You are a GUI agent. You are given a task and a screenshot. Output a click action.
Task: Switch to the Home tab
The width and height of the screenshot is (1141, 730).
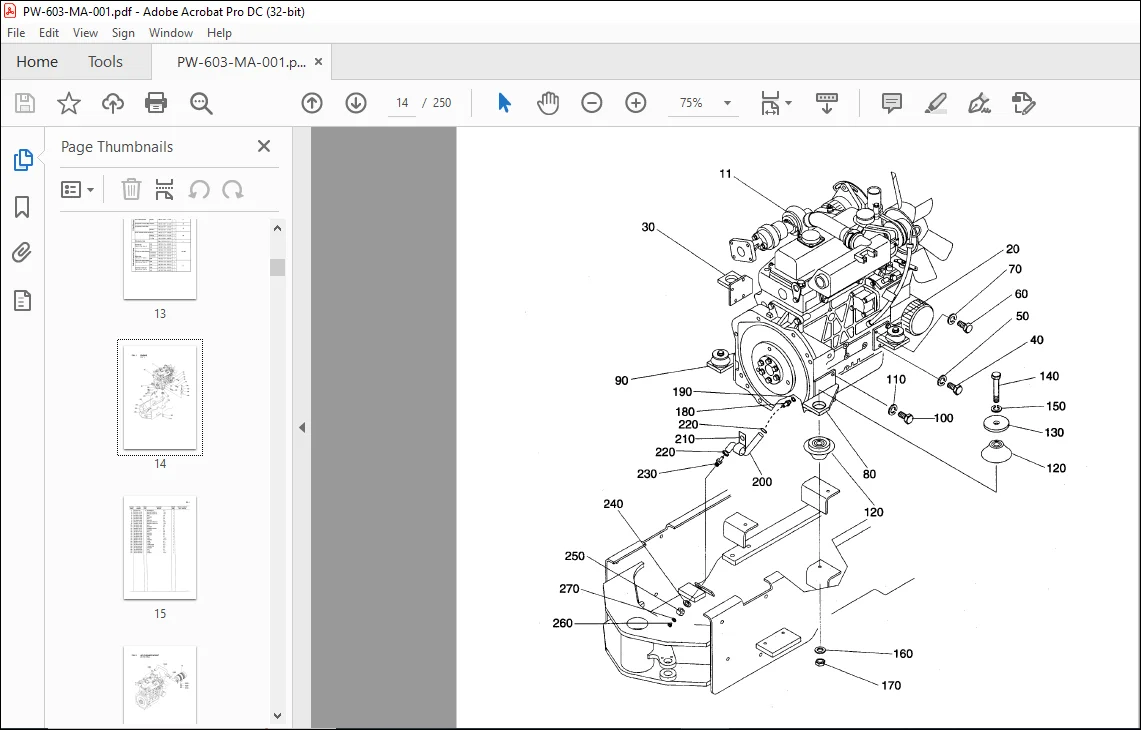point(37,62)
